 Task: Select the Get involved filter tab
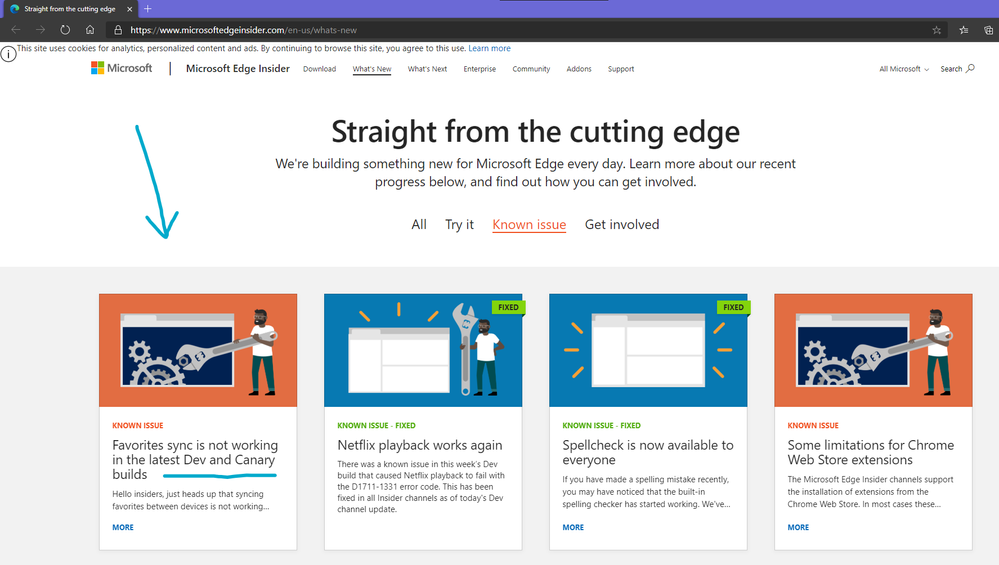(622, 224)
